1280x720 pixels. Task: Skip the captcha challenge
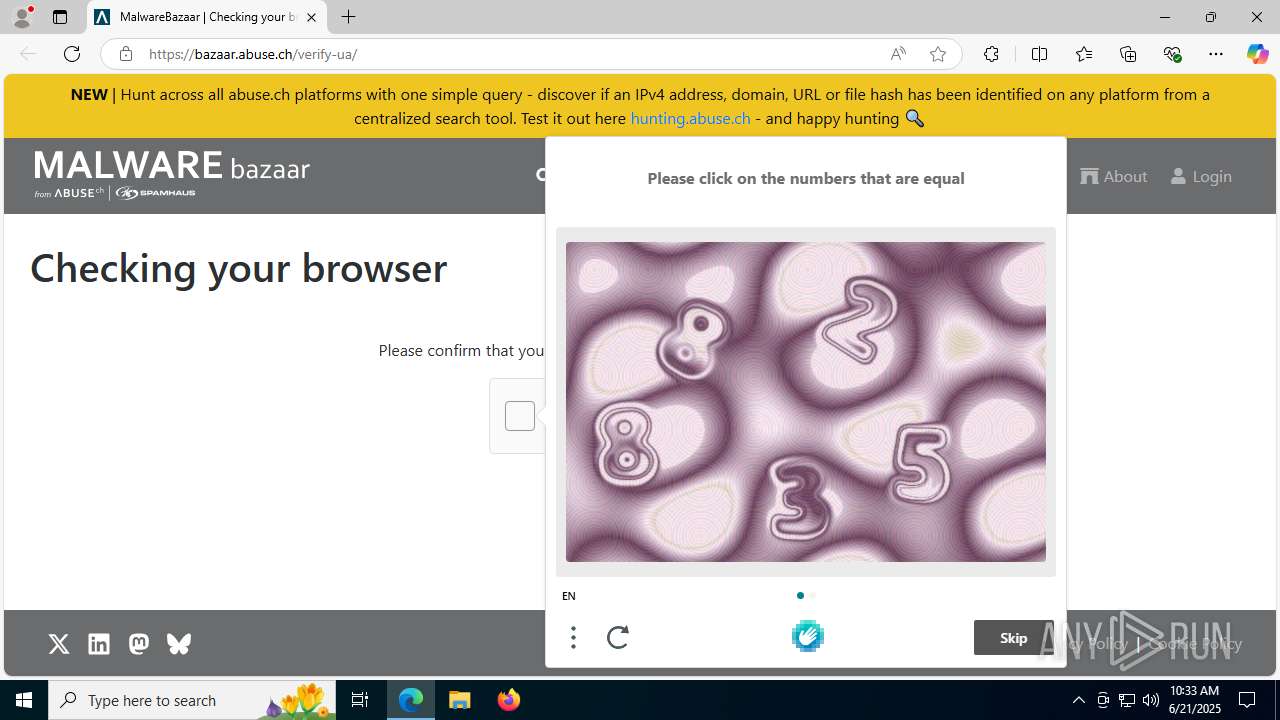1013,638
